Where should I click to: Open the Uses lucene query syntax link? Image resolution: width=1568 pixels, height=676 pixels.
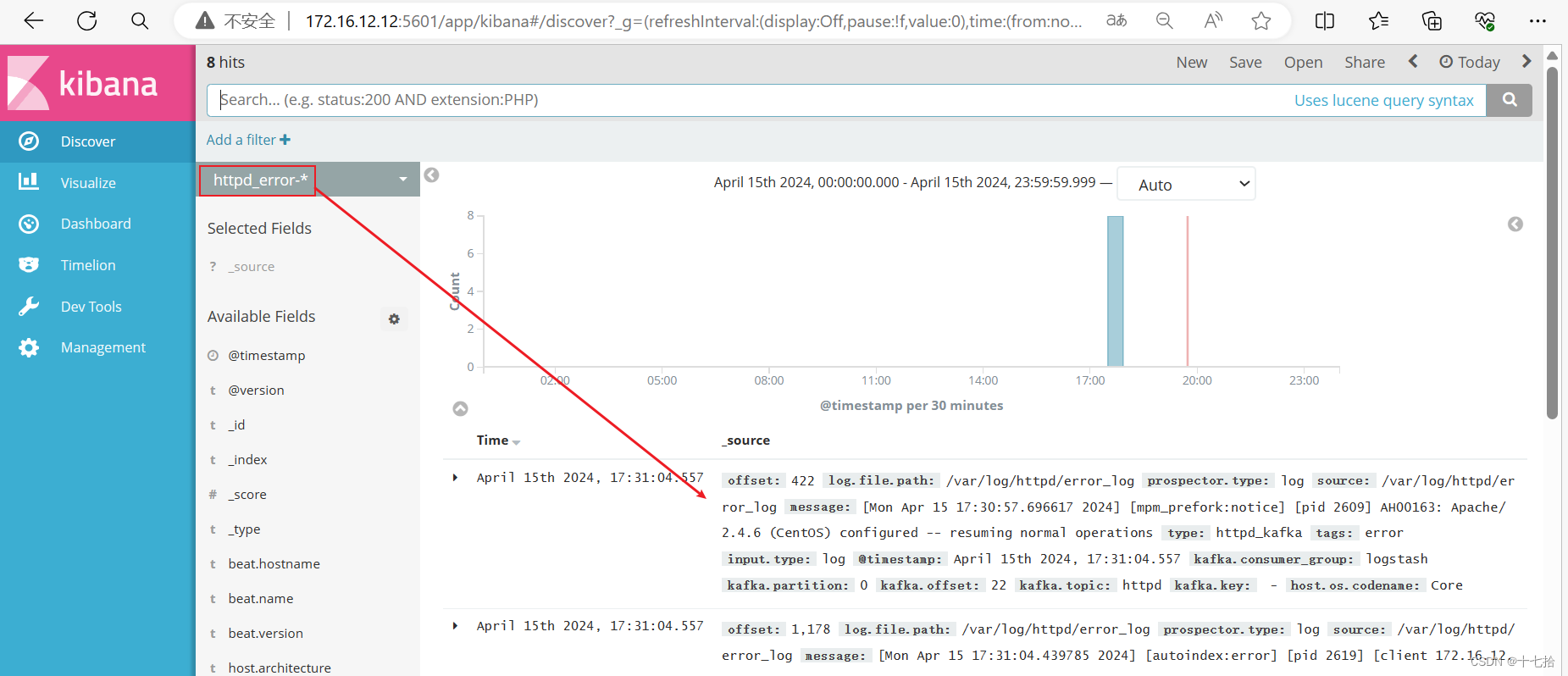coord(1383,100)
